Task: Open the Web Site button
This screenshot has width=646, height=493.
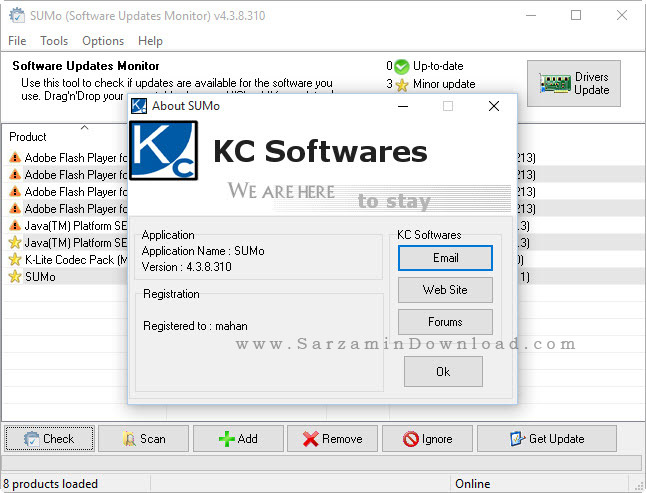Action: tap(445, 290)
